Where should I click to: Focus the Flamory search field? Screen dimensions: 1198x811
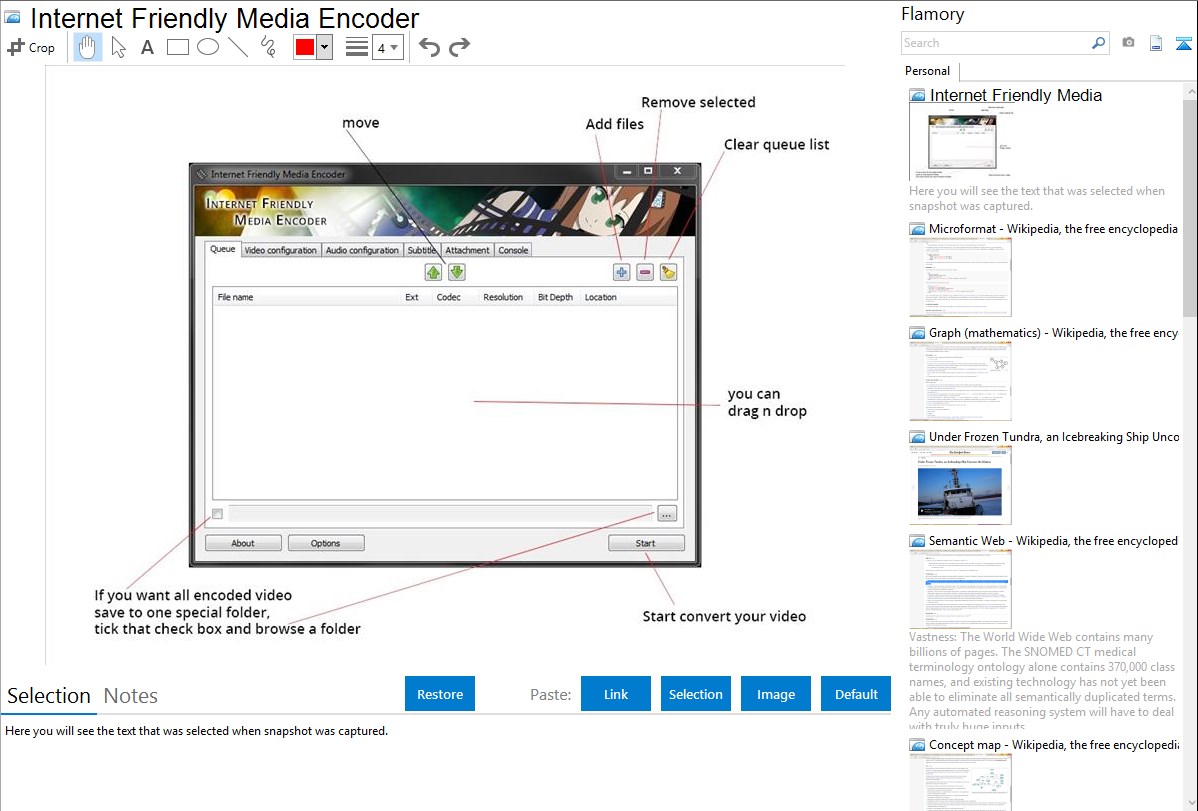point(996,43)
